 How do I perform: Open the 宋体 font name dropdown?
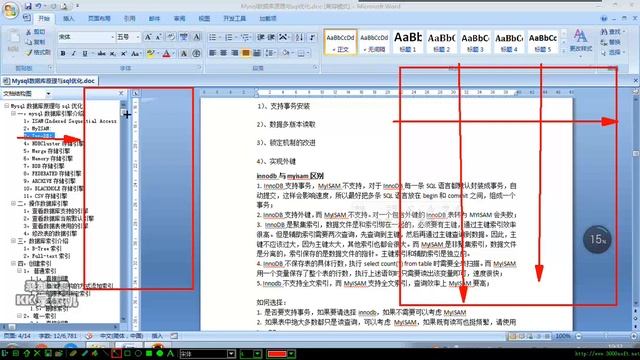coord(113,37)
